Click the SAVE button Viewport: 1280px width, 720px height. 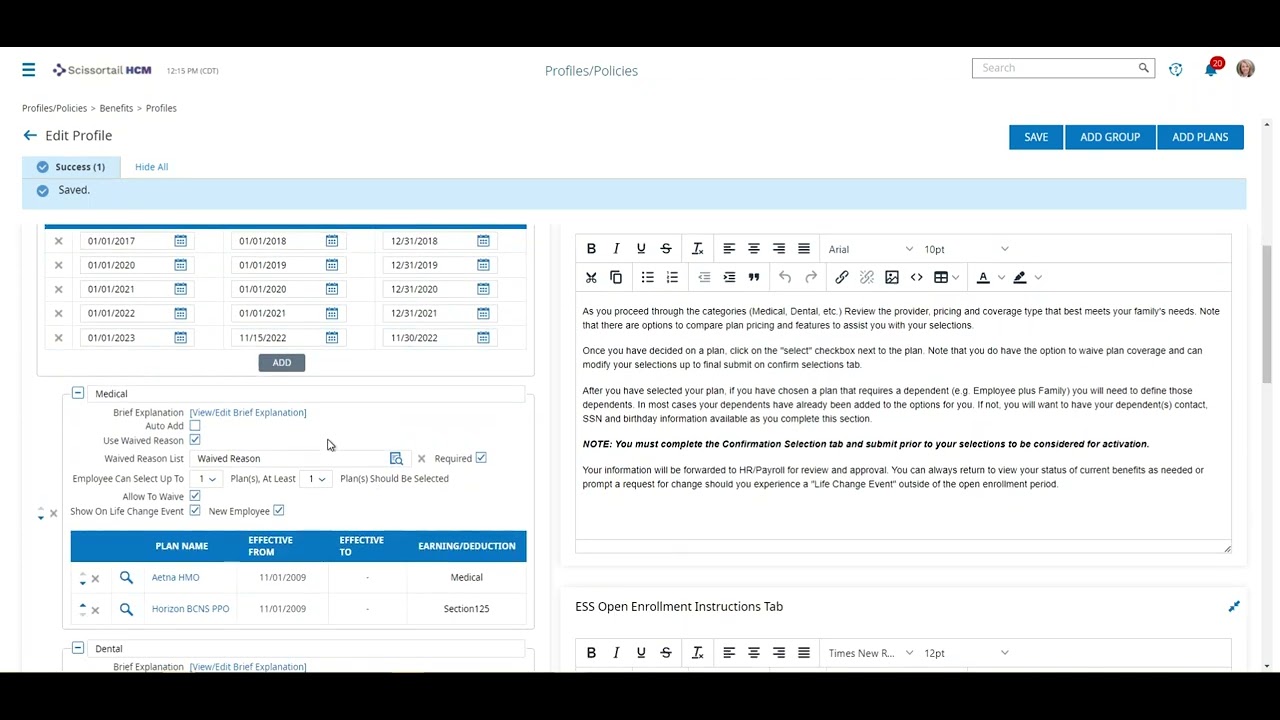click(x=1036, y=137)
